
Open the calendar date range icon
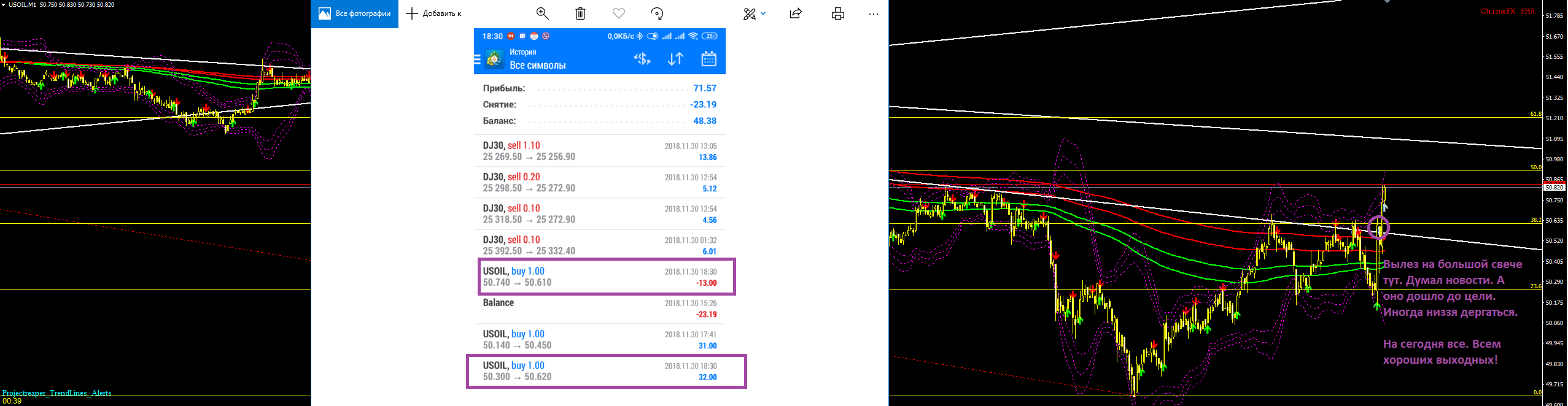tap(709, 59)
